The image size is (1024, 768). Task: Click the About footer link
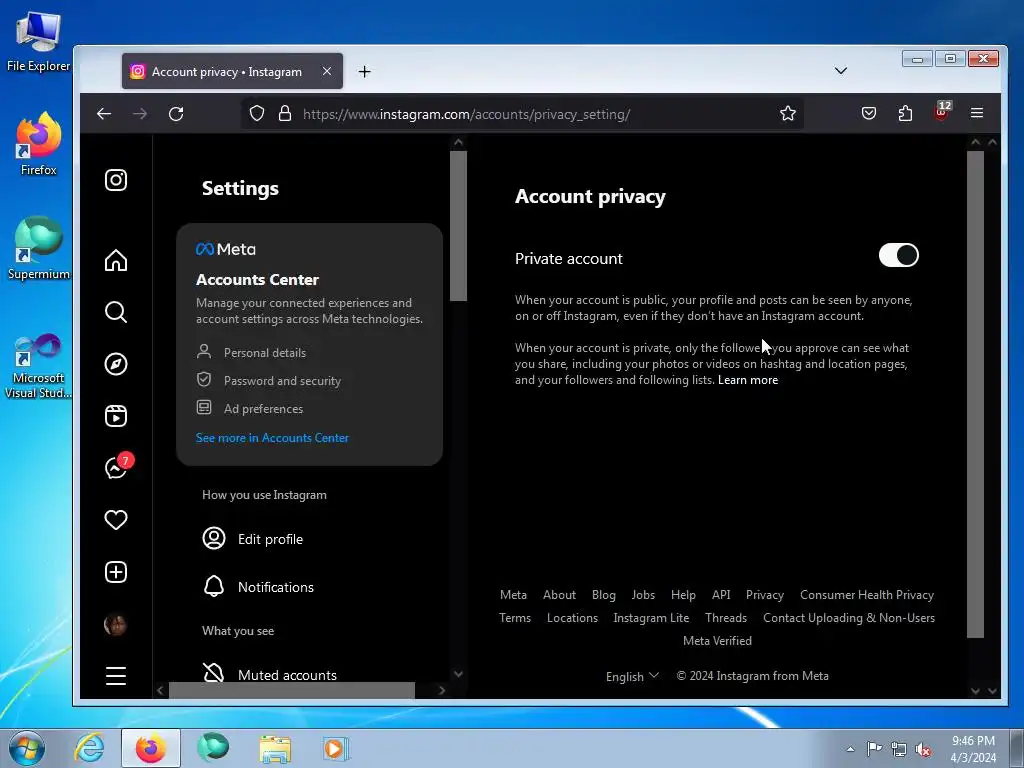click(559, 595)
